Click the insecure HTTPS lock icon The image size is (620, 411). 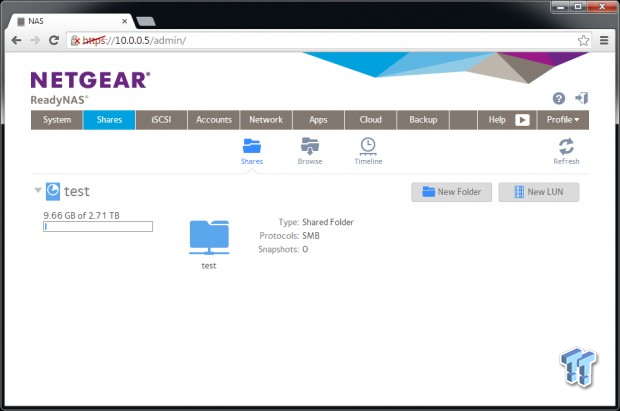pyautogui.click(x=75, y=40)
